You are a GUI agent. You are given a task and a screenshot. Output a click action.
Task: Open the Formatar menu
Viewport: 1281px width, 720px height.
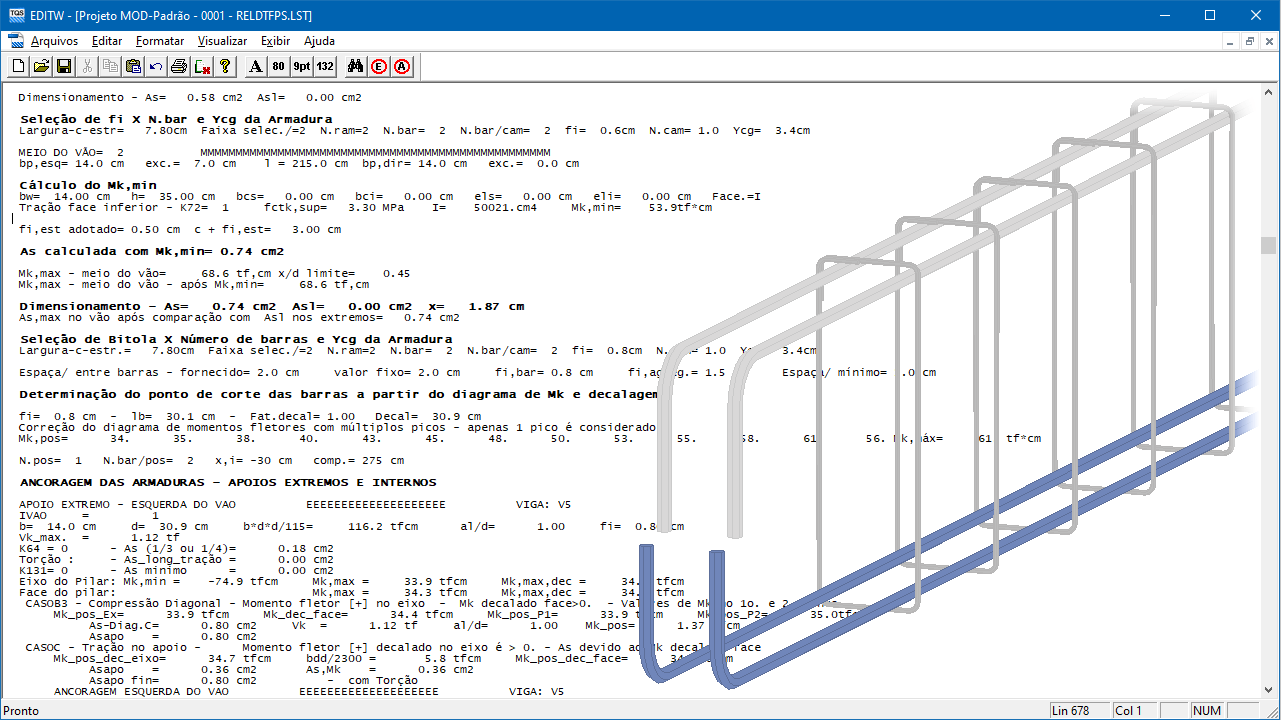pyautogui.click(x=160, y=41)
